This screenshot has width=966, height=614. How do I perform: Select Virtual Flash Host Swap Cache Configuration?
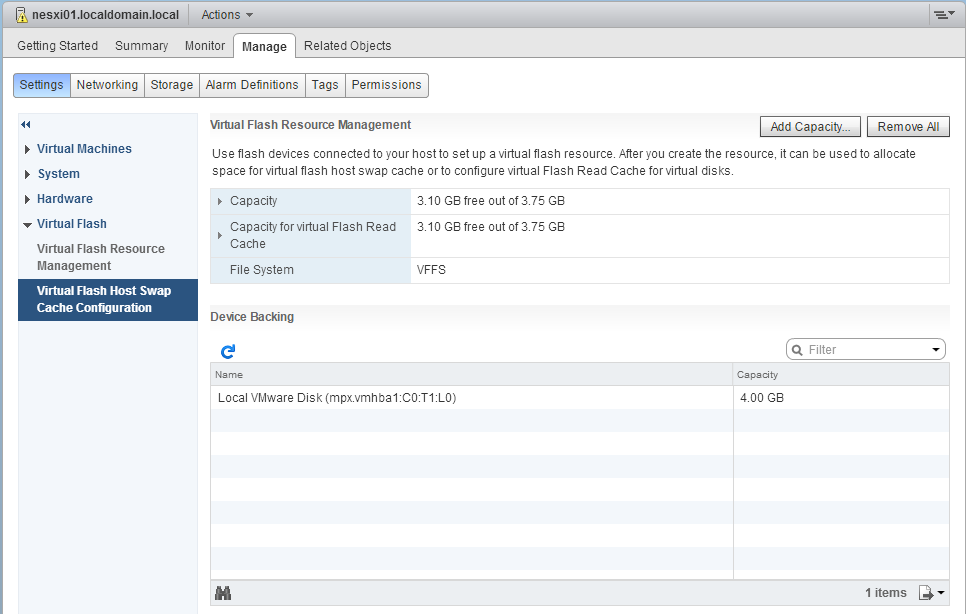pyautogui.click(x=107, y=299)
